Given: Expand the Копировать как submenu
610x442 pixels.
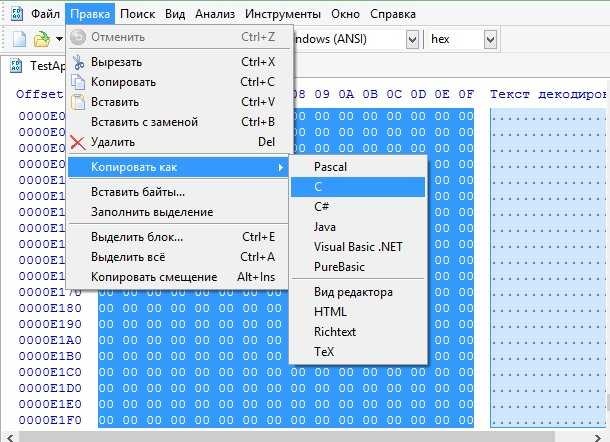Looking at the screenshot, I should (178, 167).
